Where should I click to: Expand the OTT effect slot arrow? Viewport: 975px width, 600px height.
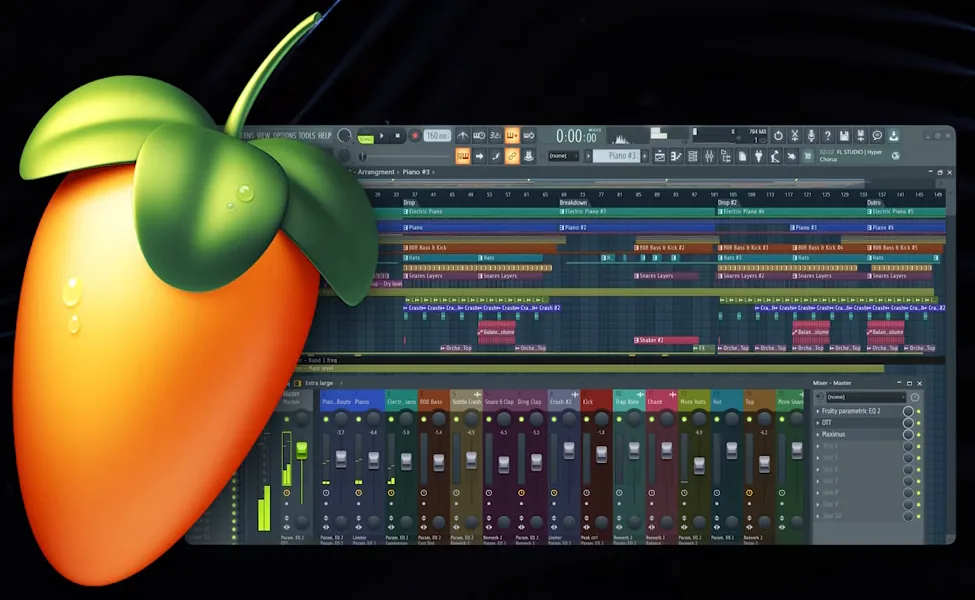(818, 423)
